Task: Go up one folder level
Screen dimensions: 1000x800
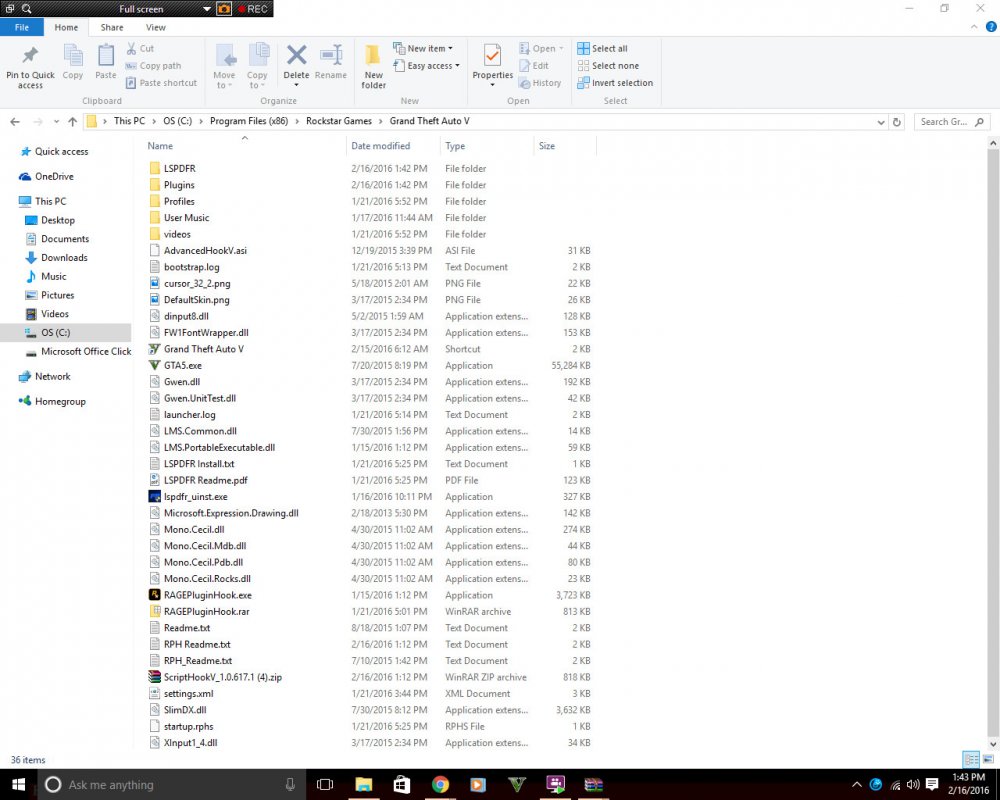Action: [x=72, y=121]
